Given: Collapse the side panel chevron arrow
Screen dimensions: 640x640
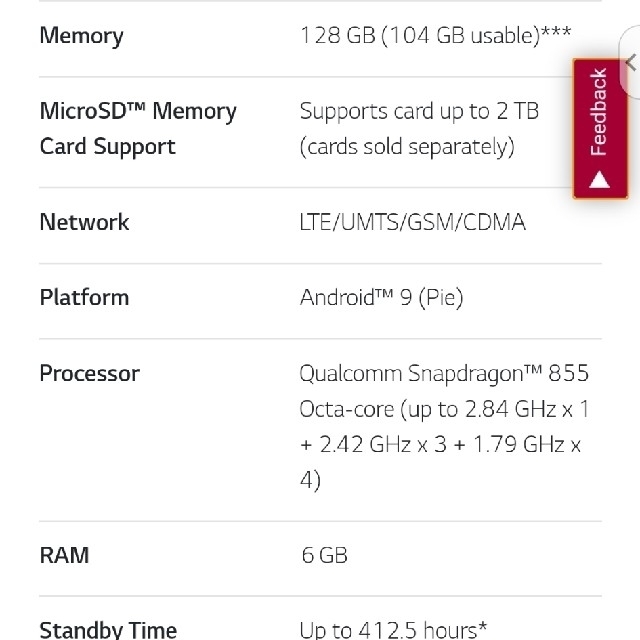Looking at the screenshot, I should [x=631, y=62].
